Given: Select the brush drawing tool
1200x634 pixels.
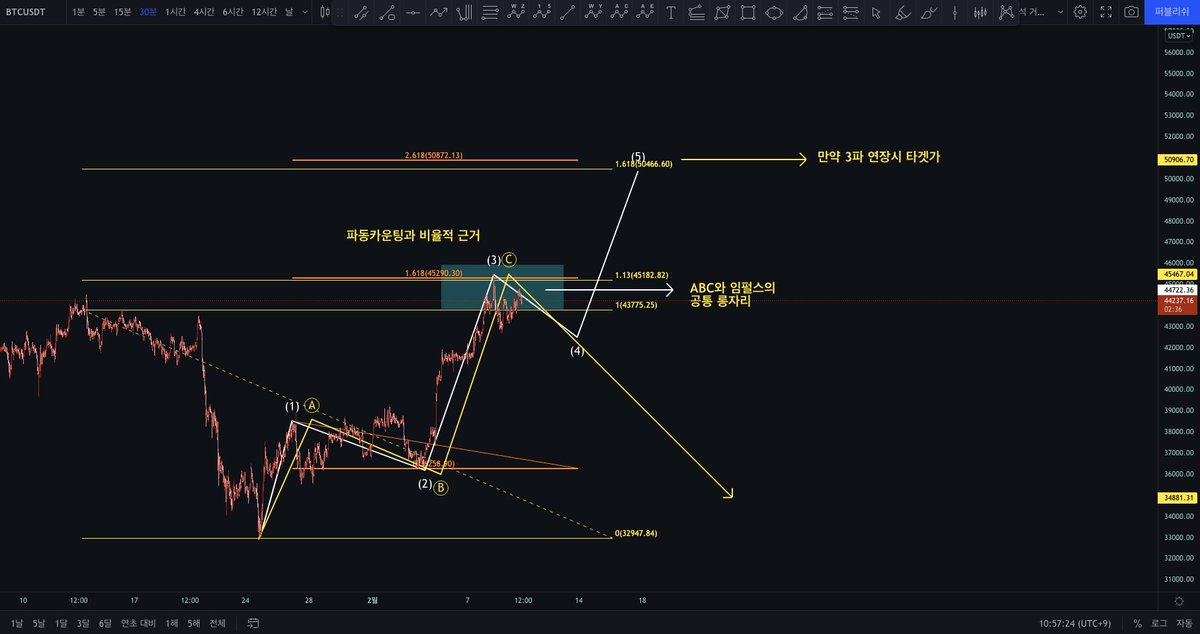Looking at the screenshot, I should point(928,14).
